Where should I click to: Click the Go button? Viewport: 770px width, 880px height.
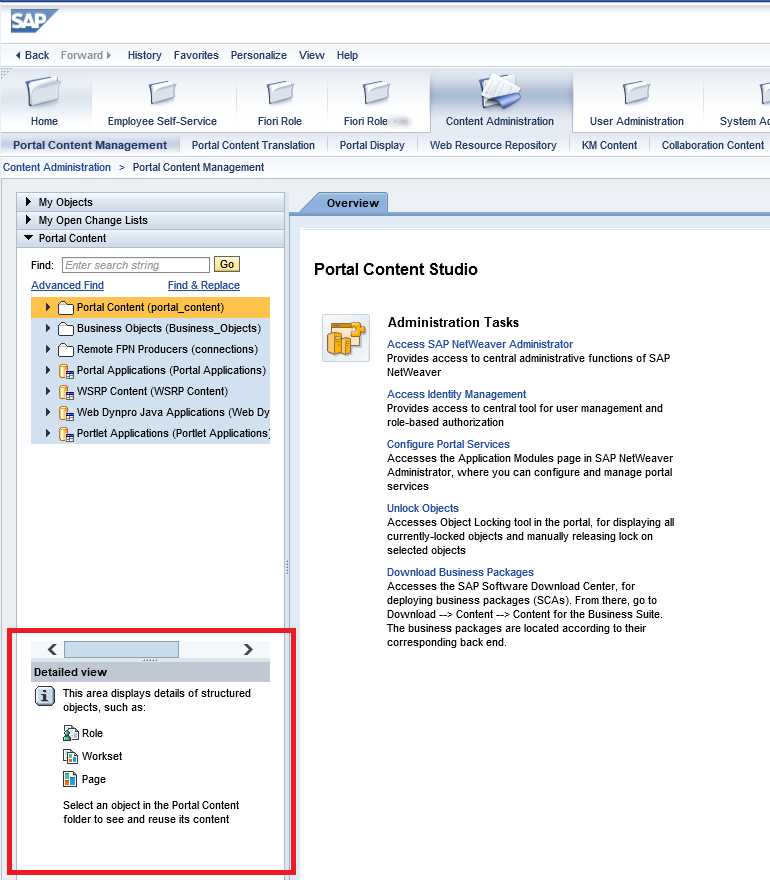227,264
